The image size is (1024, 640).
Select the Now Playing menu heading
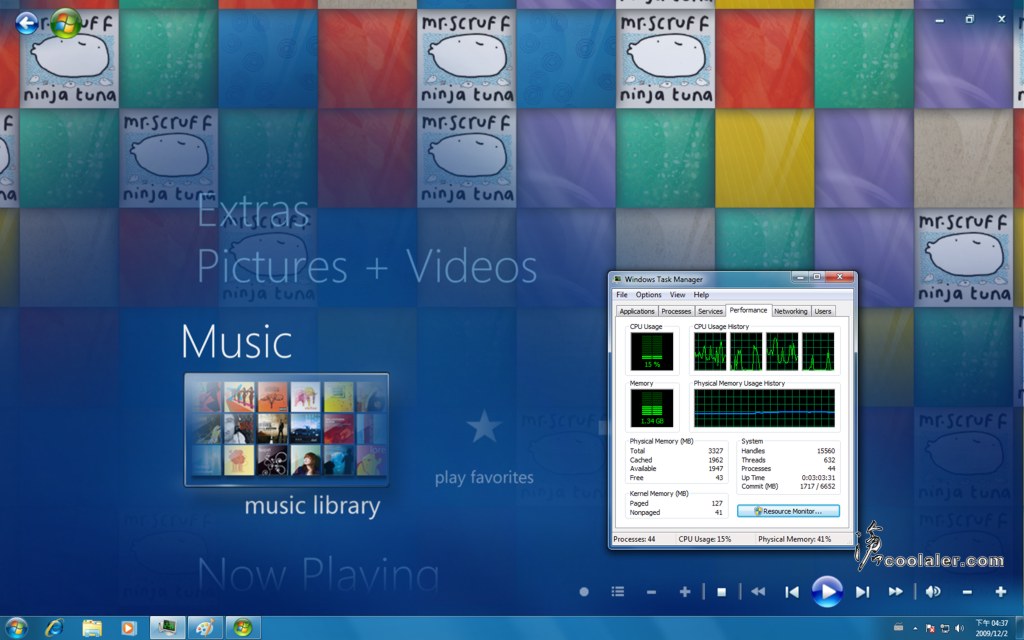pos(318,575)
